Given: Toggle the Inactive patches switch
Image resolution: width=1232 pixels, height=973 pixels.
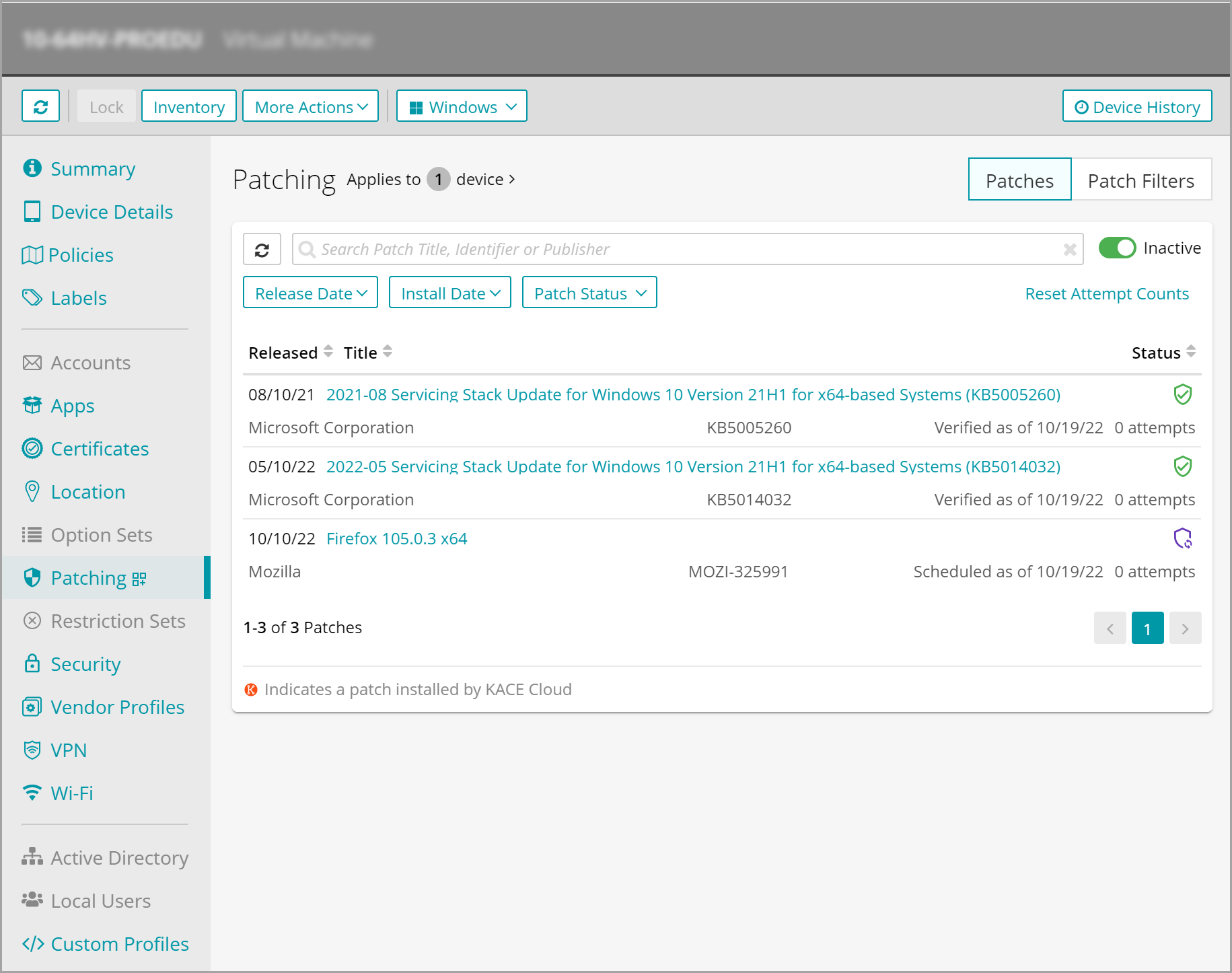Looking at the screenshot, I should tap(1117, 248).
